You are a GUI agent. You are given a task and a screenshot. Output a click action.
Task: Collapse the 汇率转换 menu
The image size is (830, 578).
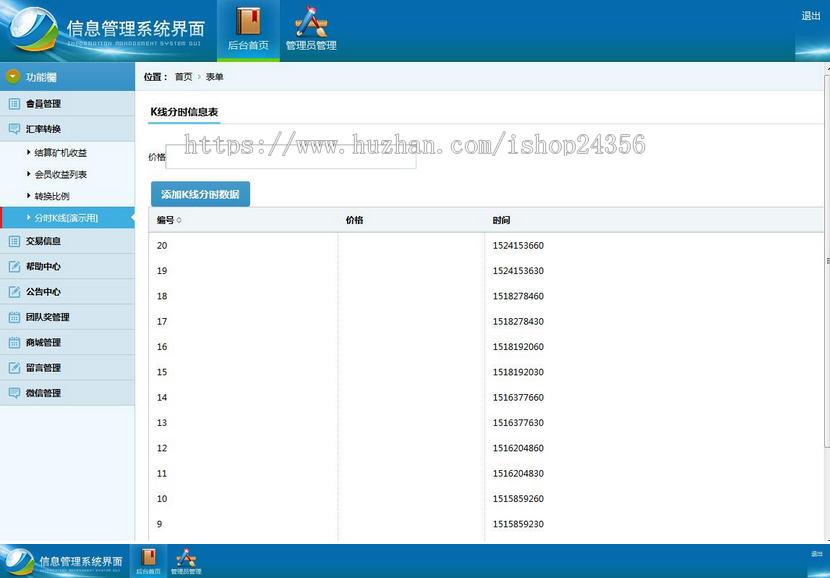click(x=67, y=129)
